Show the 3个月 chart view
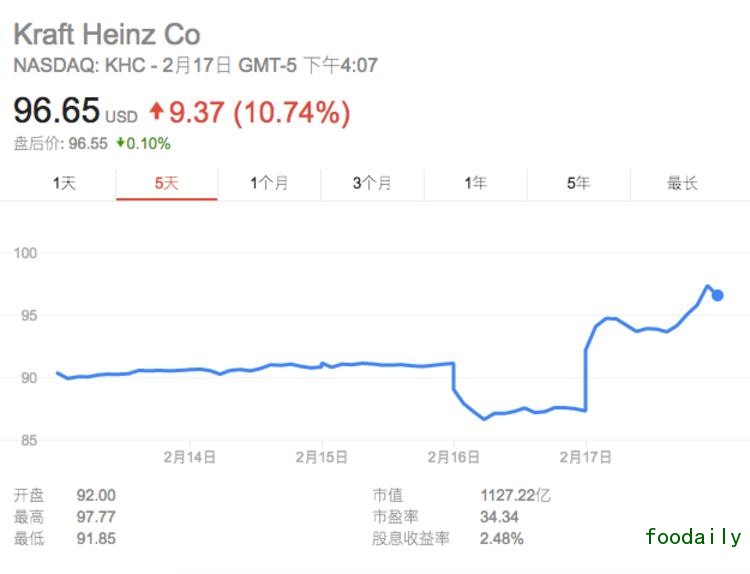This screenshot has height=574, width=750. click(372, 183)
